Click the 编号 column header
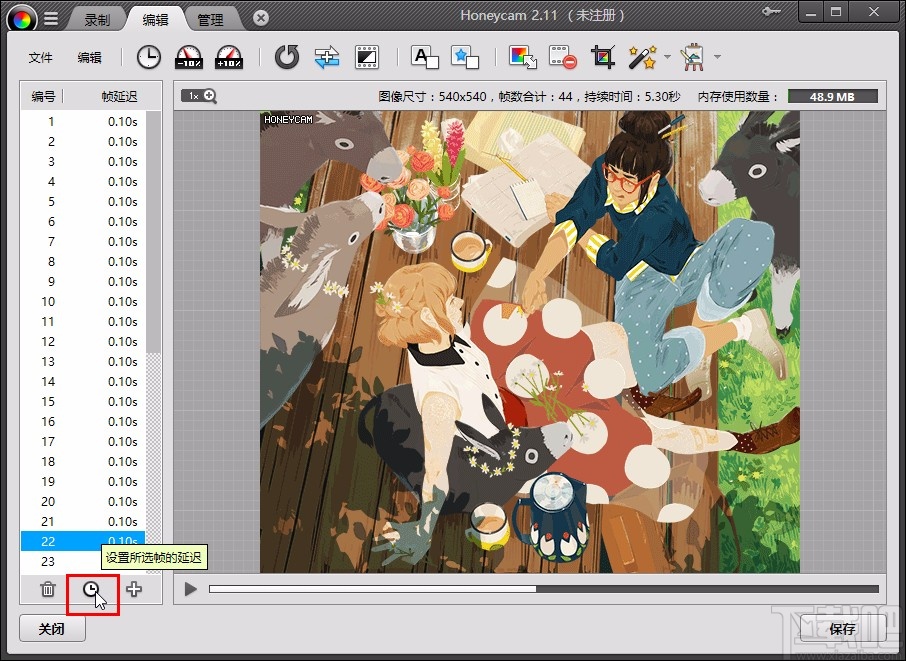The width and height of the screenshot is (906, 661). coord(43,96)
